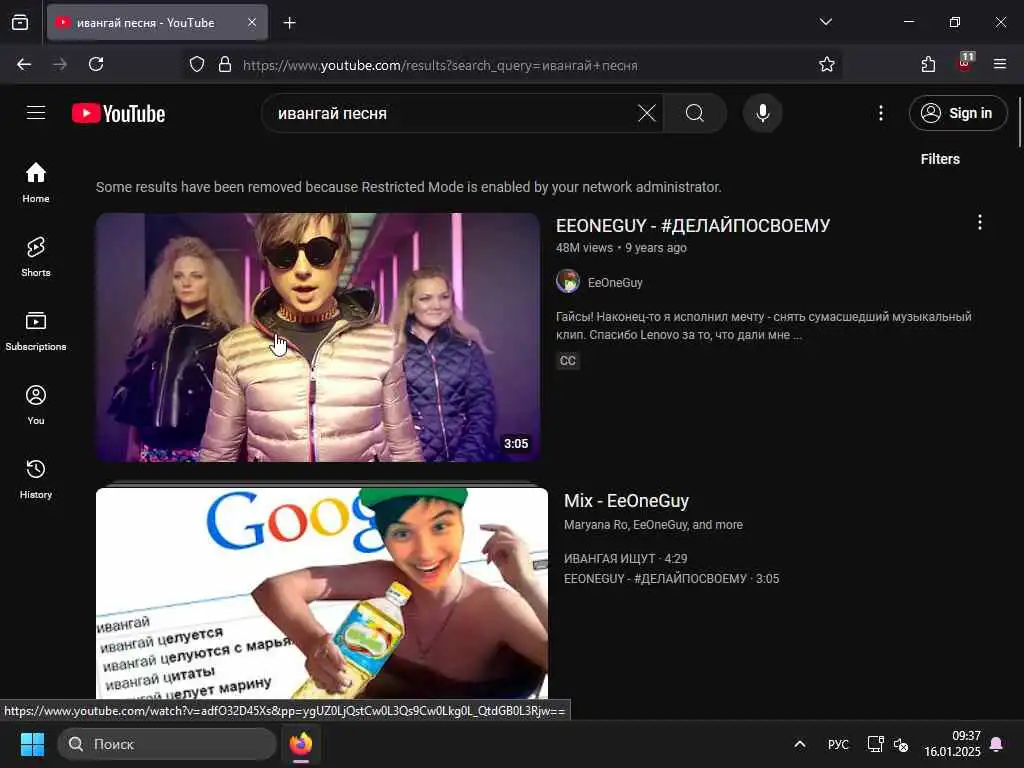Open network status tray icon

point(875,744)
